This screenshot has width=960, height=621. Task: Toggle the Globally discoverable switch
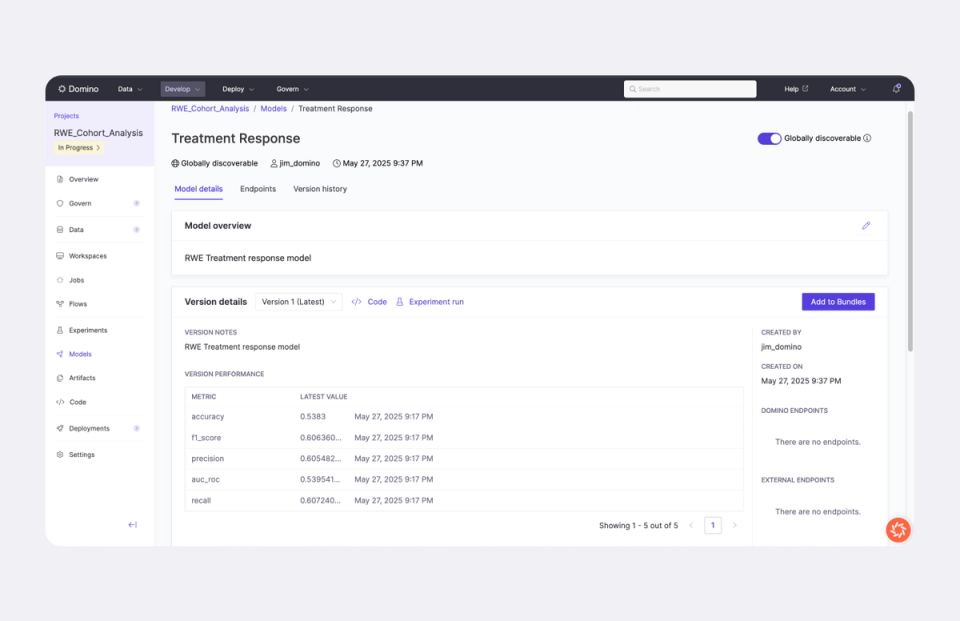pyautogui.click(x=769, y=138)
